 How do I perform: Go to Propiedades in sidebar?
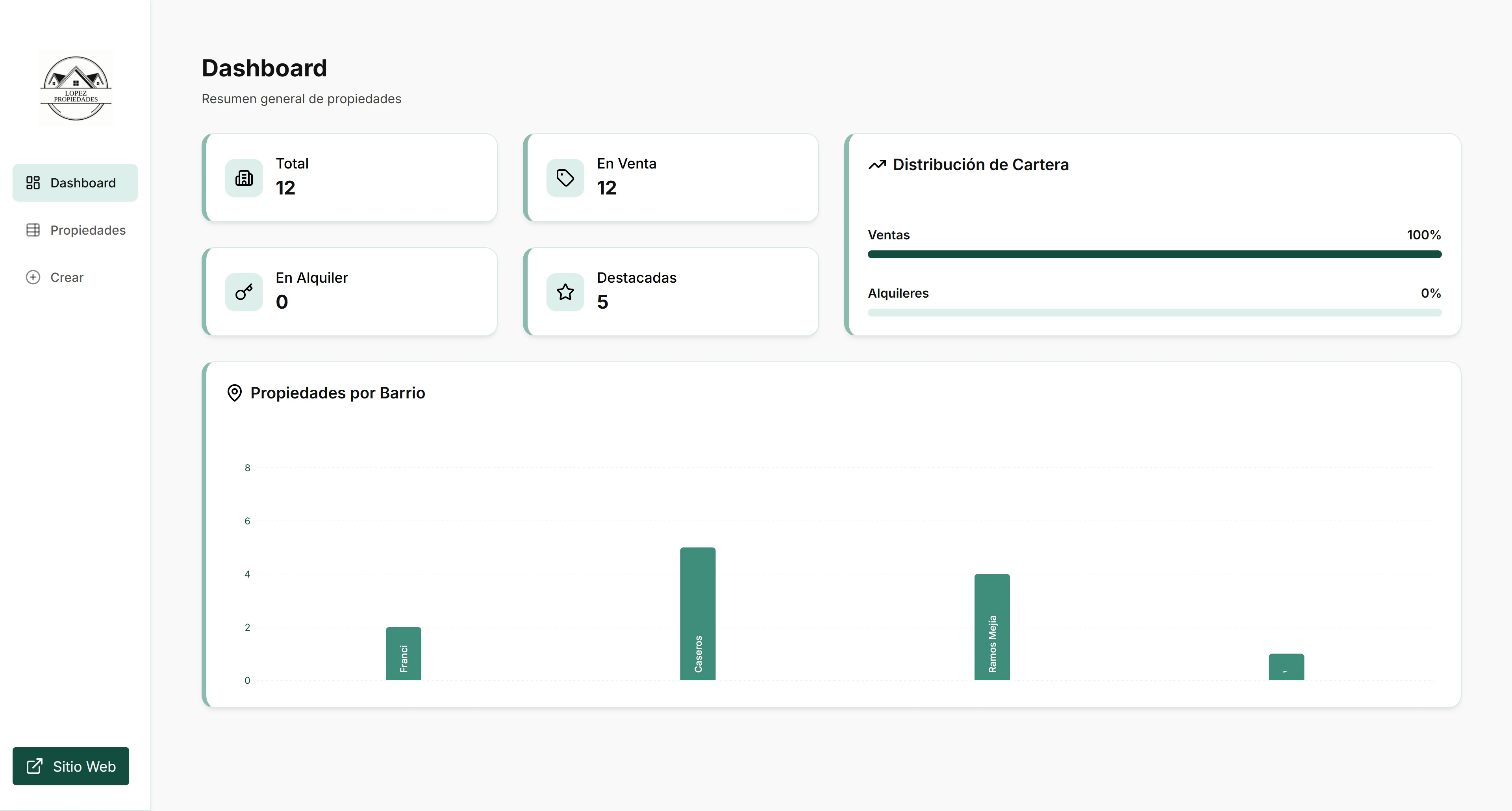(75, 230)
